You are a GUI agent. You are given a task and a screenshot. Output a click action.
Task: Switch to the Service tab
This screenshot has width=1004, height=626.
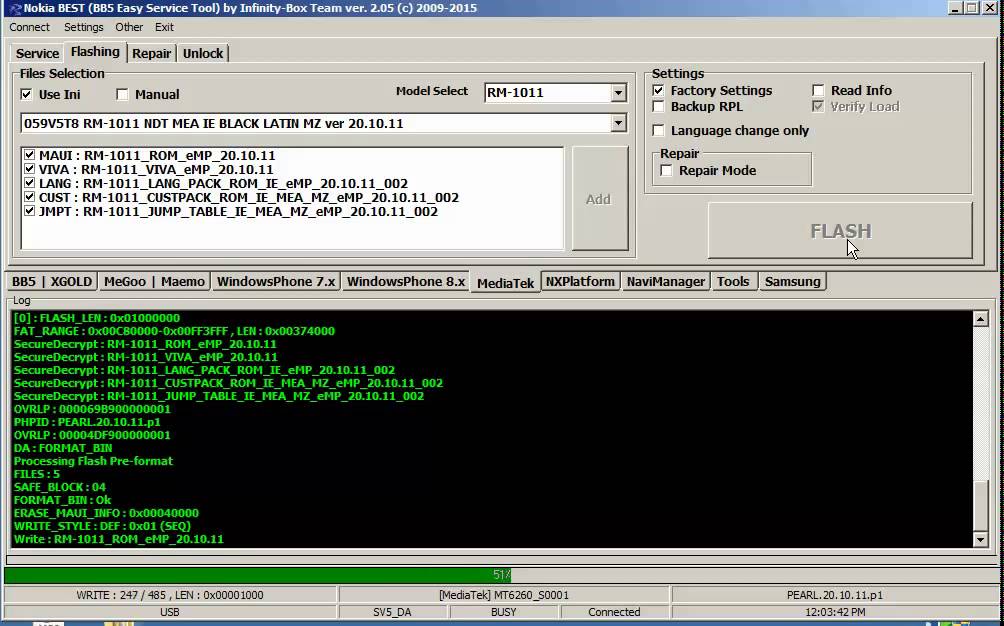(37, 53)
